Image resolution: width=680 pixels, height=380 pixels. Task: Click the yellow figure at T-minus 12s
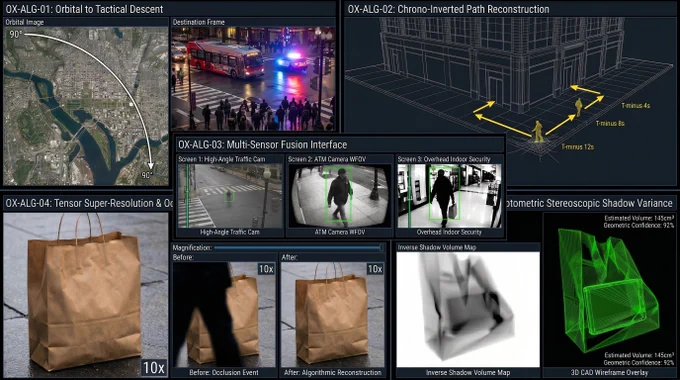point(538,131)
